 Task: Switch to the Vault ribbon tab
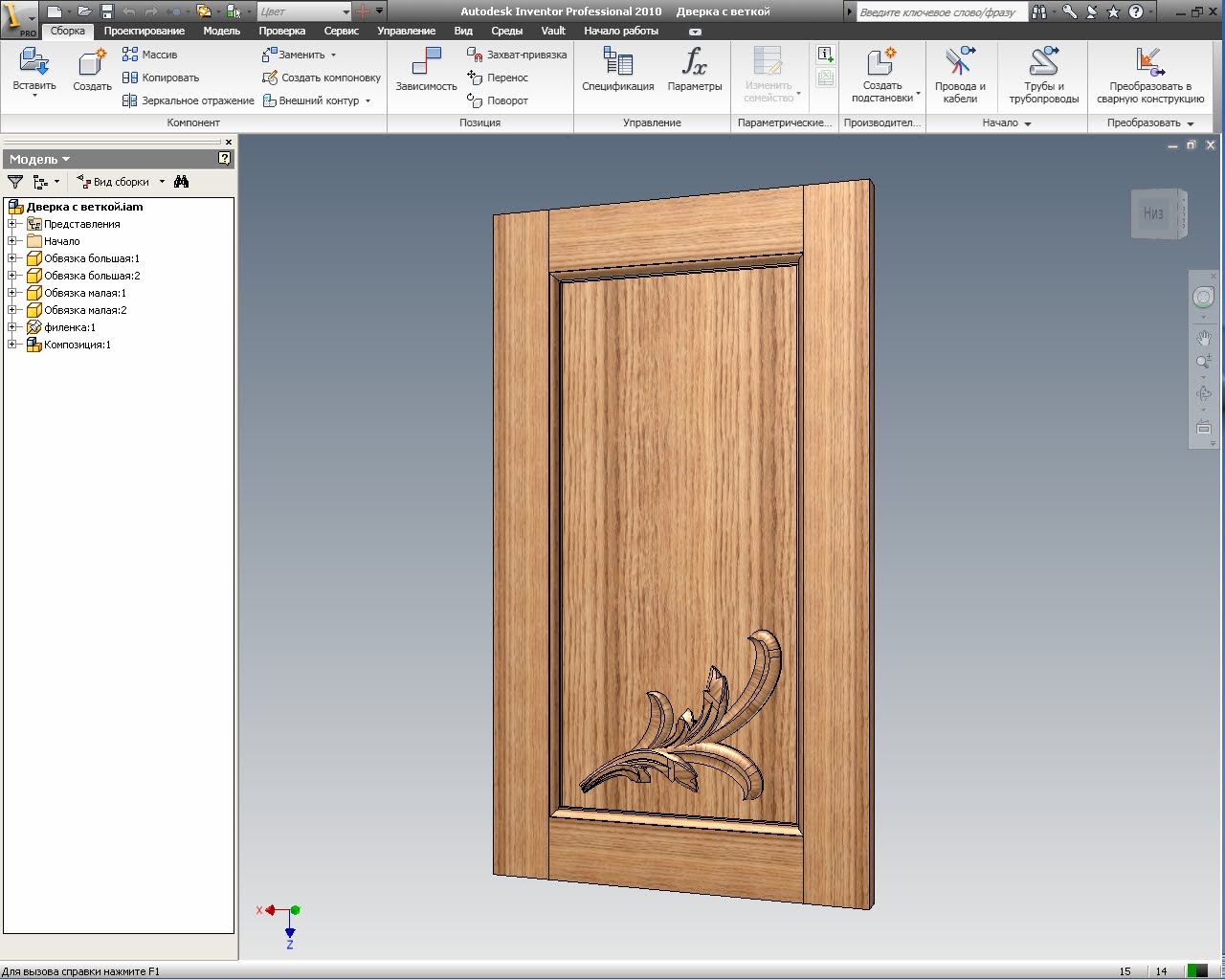click(553, 31)
